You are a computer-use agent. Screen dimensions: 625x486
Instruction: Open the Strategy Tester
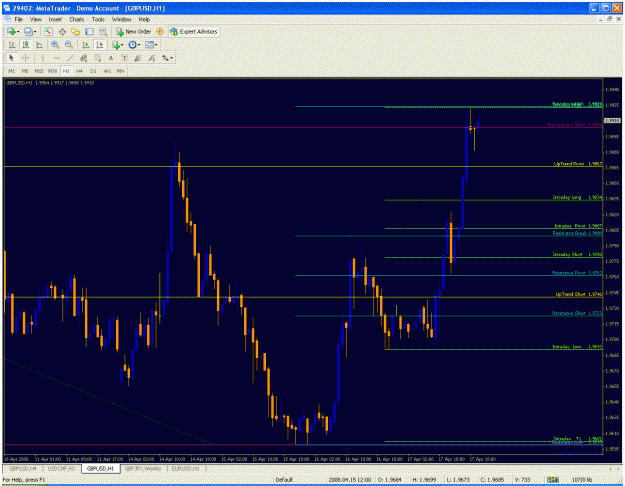(x=103, y=31)
